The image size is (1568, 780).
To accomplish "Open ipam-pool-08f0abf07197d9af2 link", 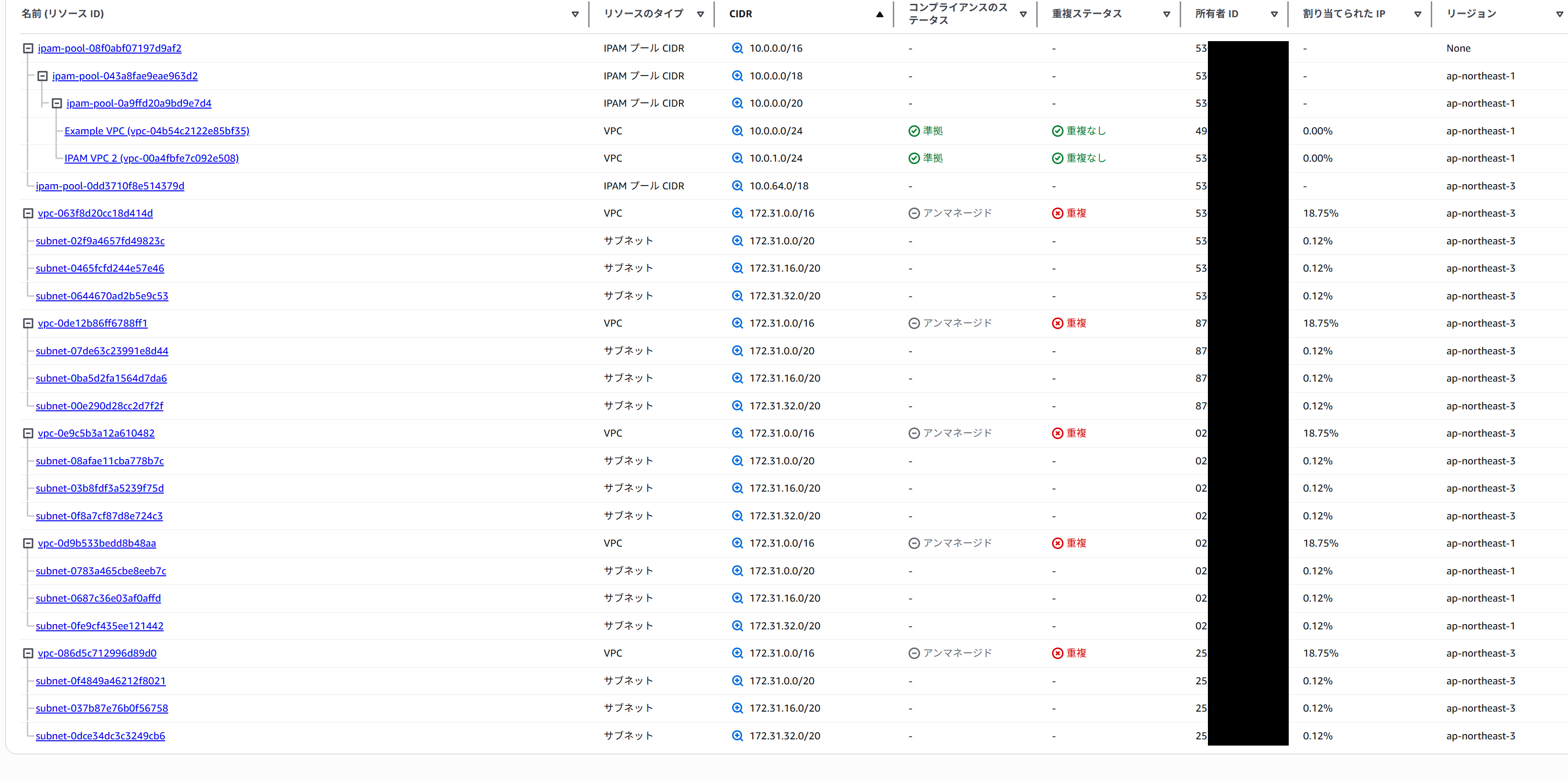I will [110, 48].
